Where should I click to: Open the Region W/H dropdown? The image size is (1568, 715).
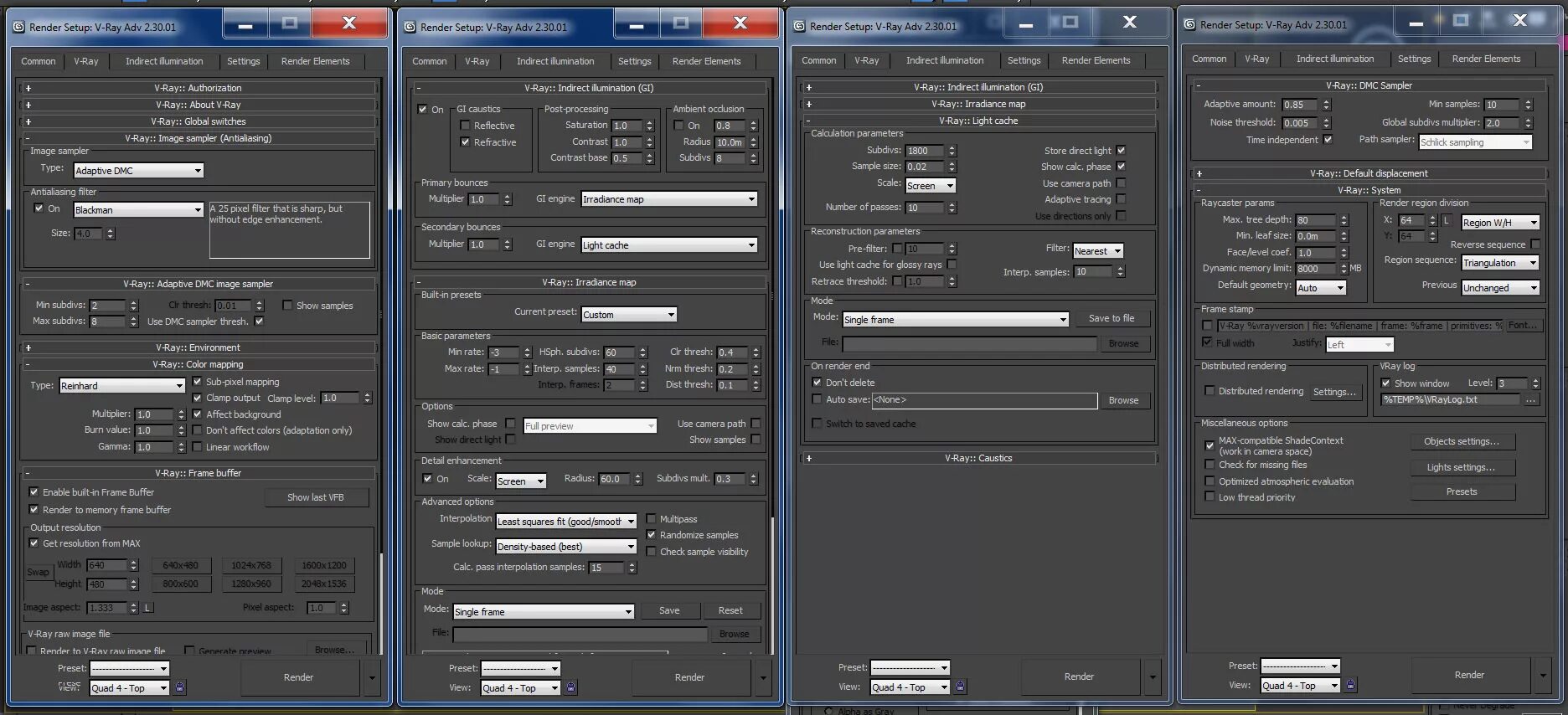[x=1501, y=223]
